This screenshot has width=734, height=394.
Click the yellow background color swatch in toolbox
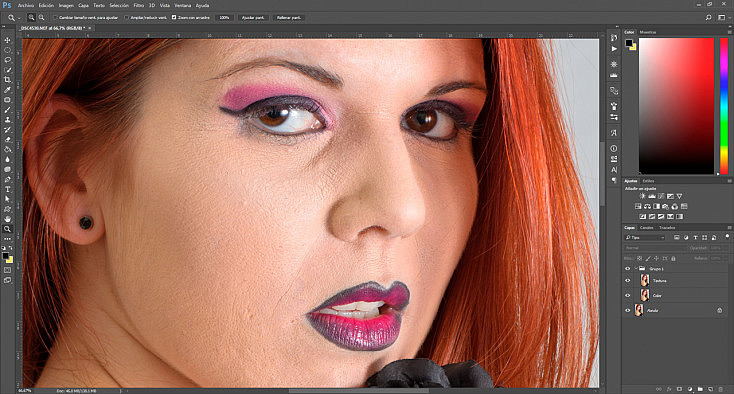10,260
